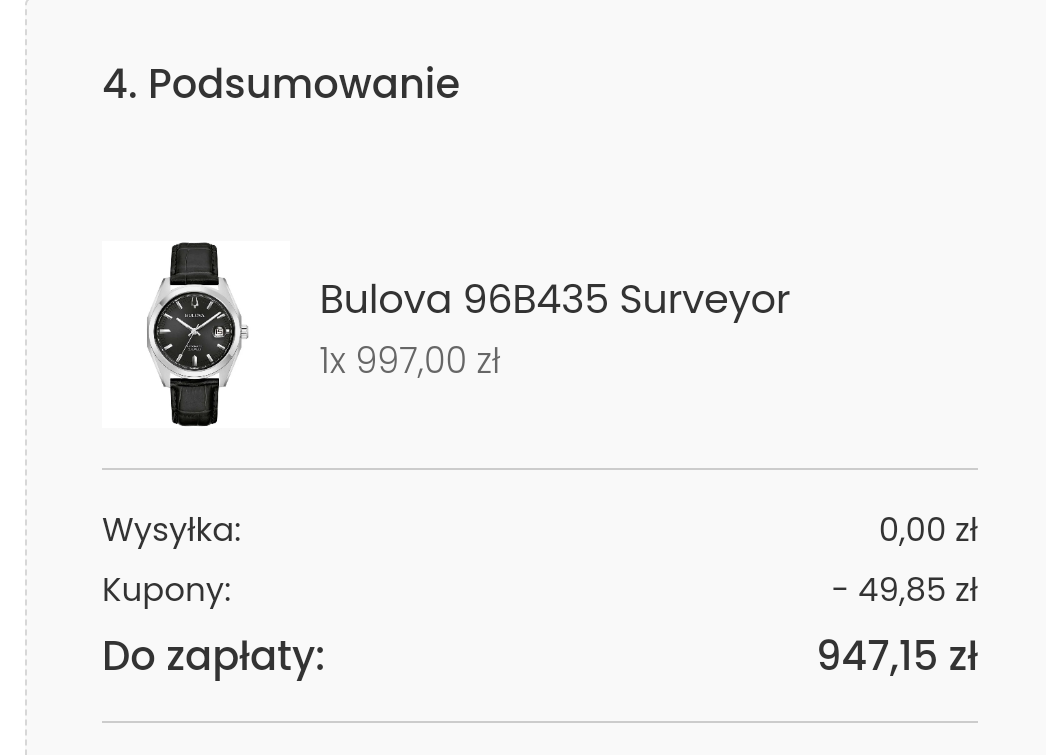Click the "Wysyłka:" shipping label
This screenshot has height=755, width=1046.
pos(171,530)
